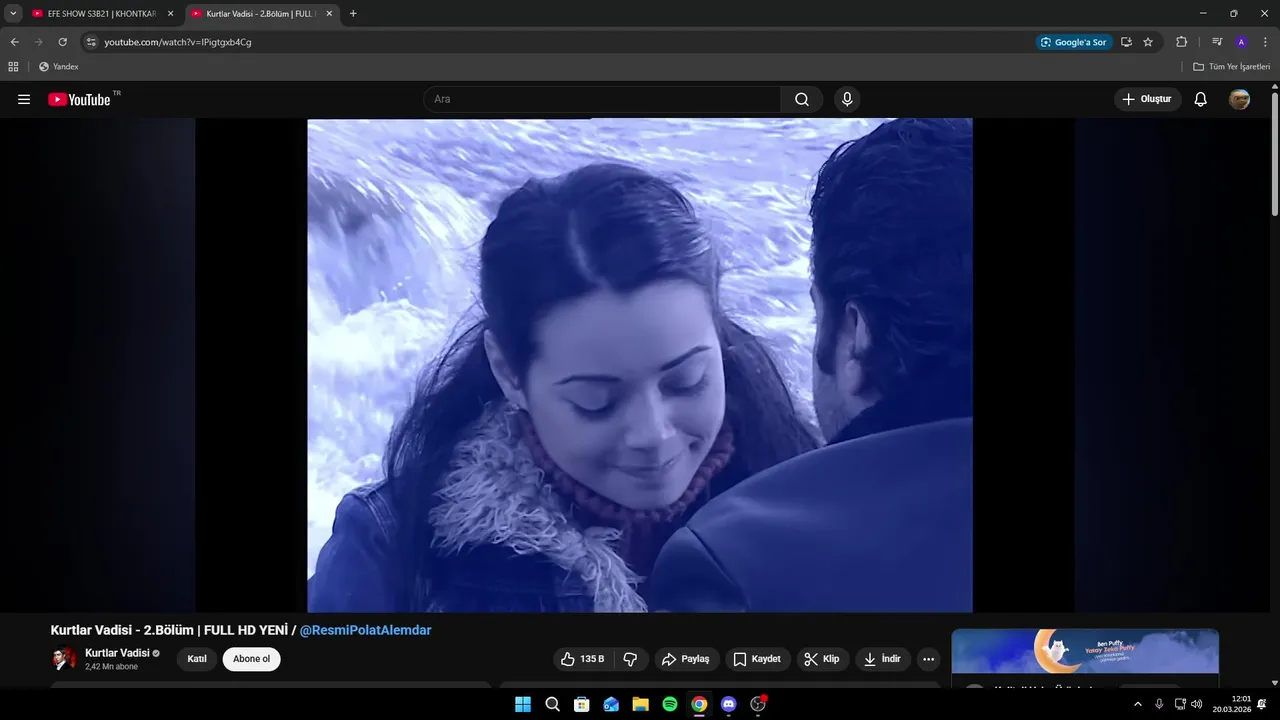Open the tray microphone indicator
This screenshot has height=720, width=1280.
pos(1159,704)
